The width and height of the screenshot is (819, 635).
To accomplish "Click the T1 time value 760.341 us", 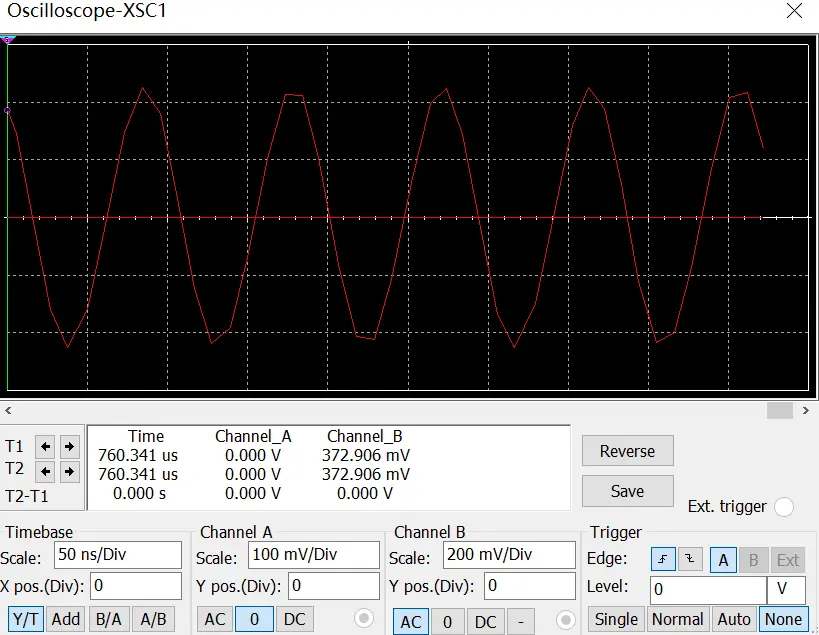I will pos(138,455).
